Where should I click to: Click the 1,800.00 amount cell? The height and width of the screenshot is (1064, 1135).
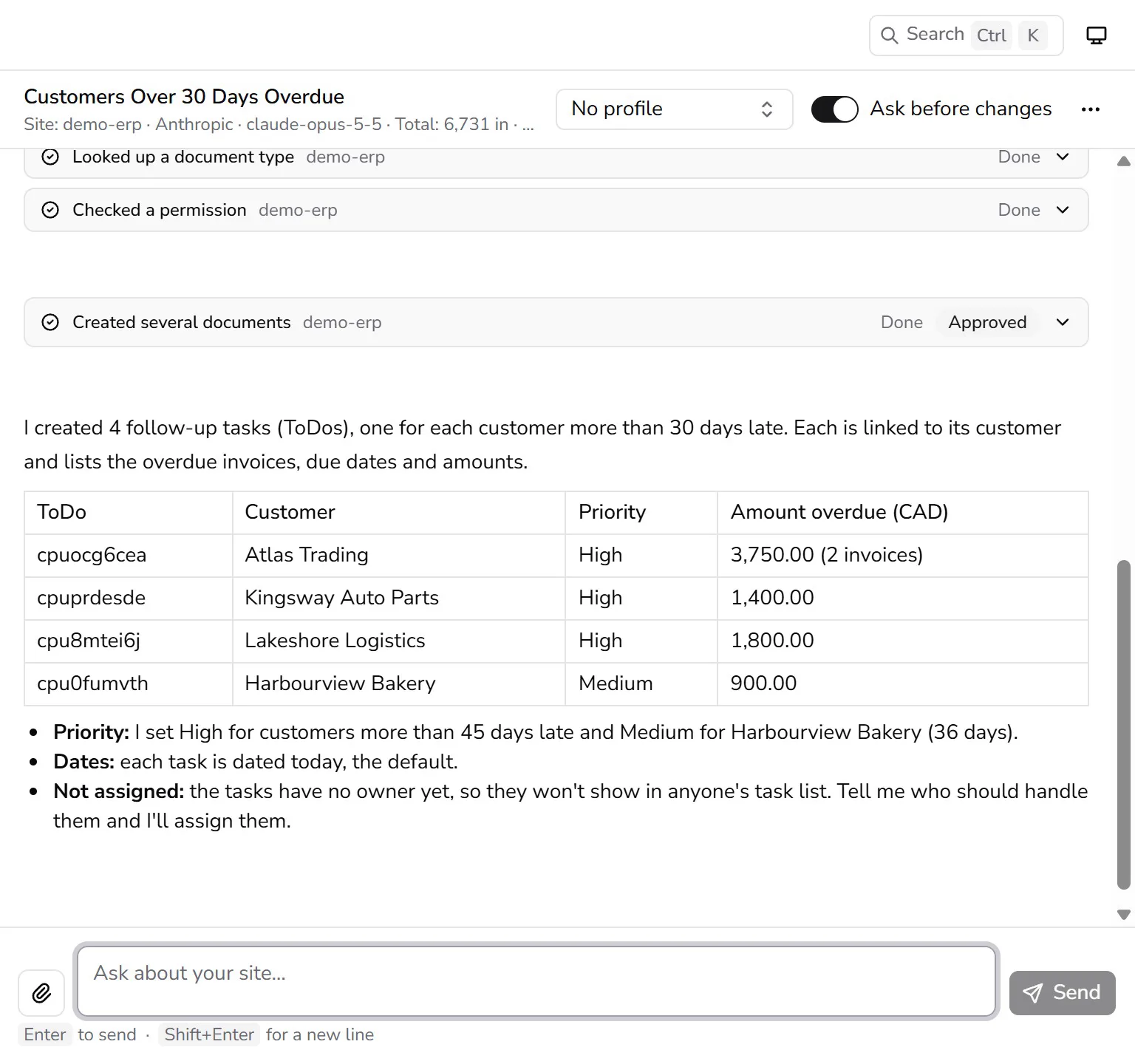point(903,641)
